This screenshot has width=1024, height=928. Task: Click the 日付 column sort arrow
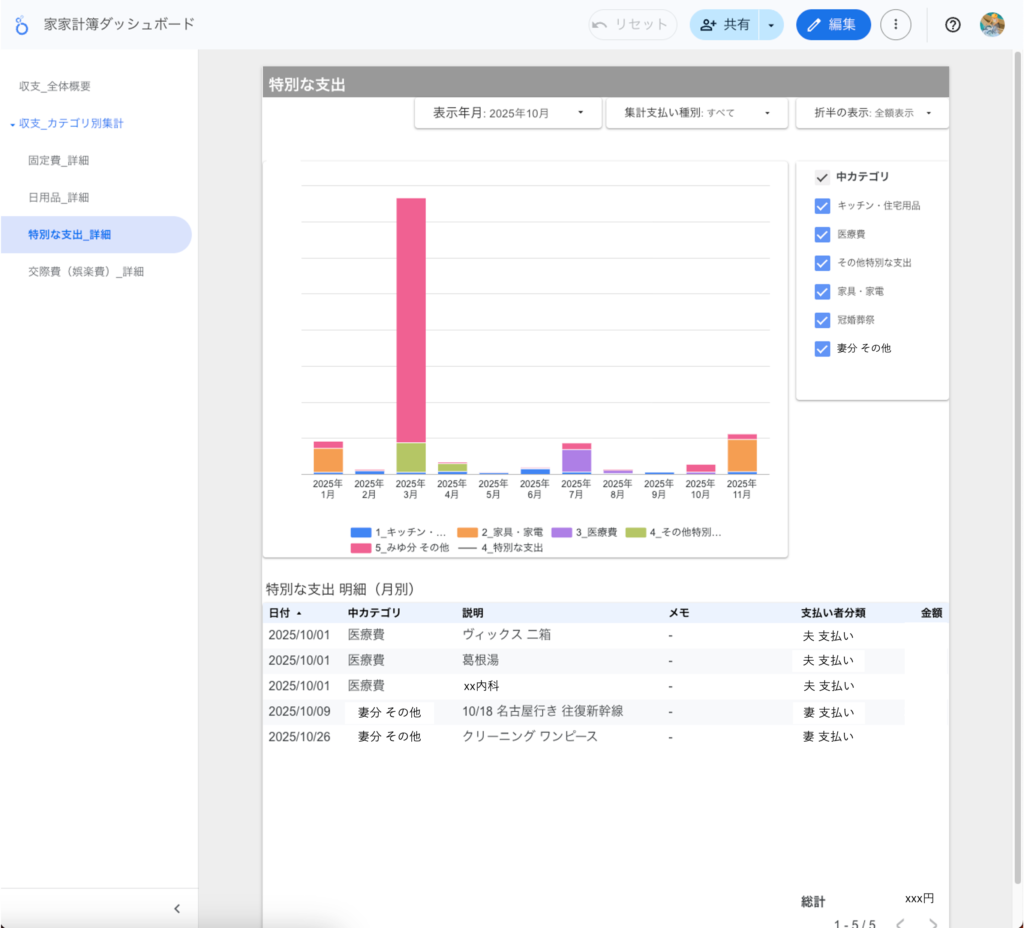point(298,613)
